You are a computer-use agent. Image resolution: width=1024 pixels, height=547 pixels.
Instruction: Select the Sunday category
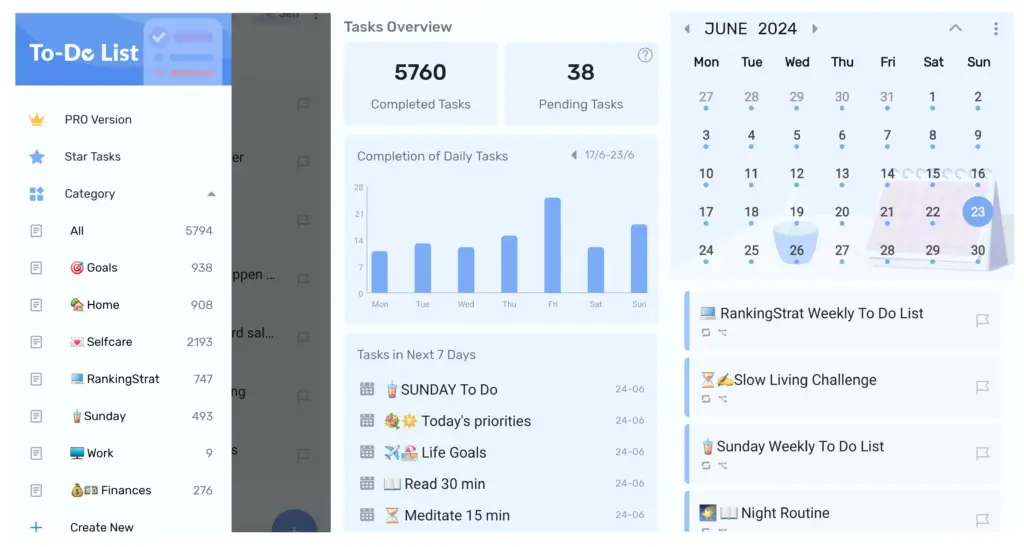point(123,416)
